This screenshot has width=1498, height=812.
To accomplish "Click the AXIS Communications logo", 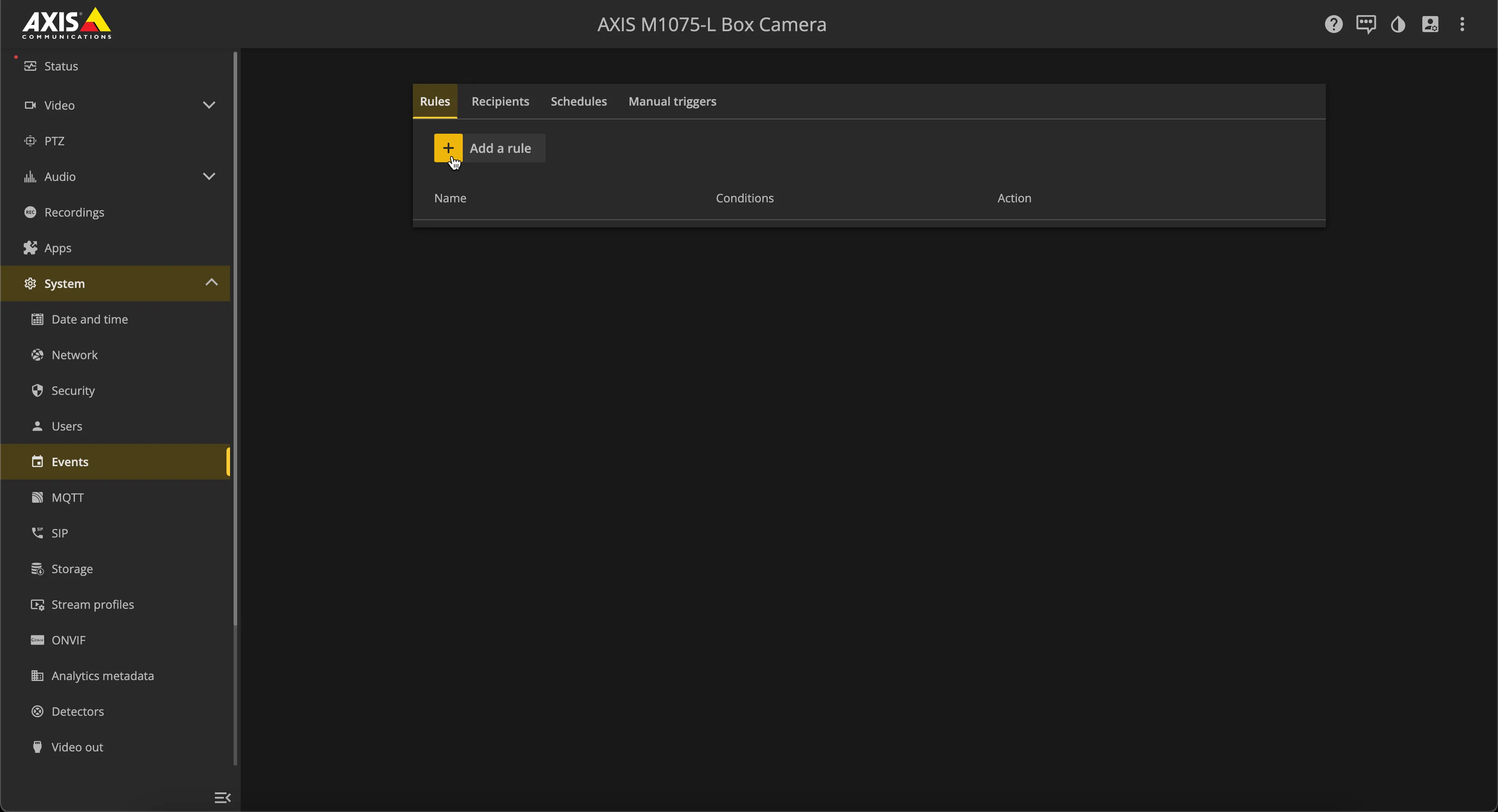I will [67, 24].
